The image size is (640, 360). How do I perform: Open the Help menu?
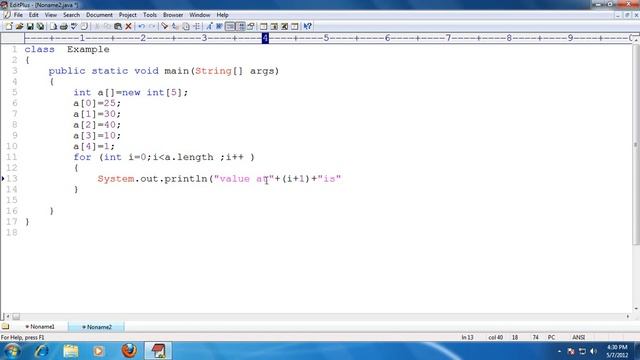pyautogui.click(x=222, y=15)
